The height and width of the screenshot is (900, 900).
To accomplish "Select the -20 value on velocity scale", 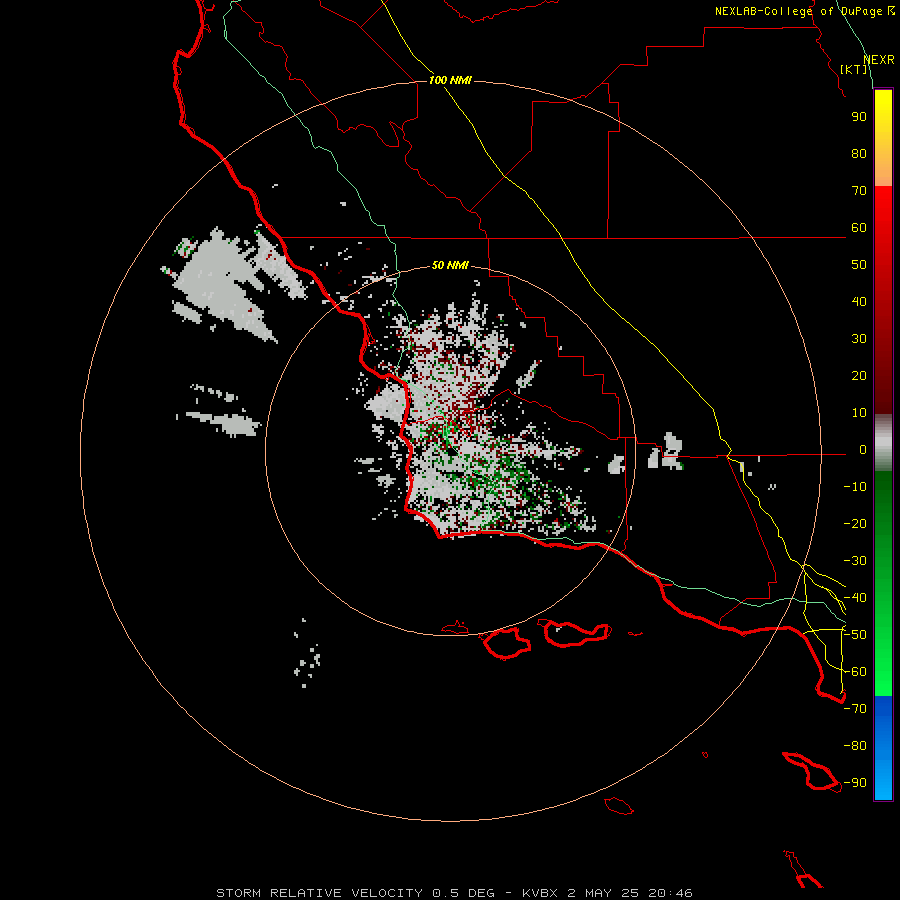I will pyautogui.click(x=855, y=524).
